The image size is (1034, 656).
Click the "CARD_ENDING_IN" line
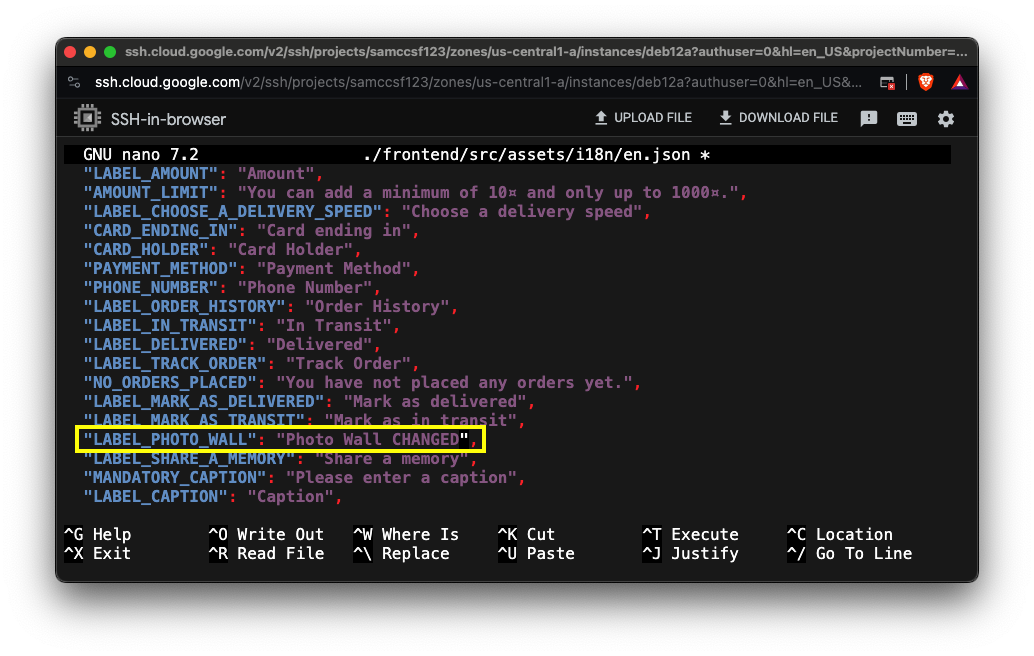click(x=251, y=231)
